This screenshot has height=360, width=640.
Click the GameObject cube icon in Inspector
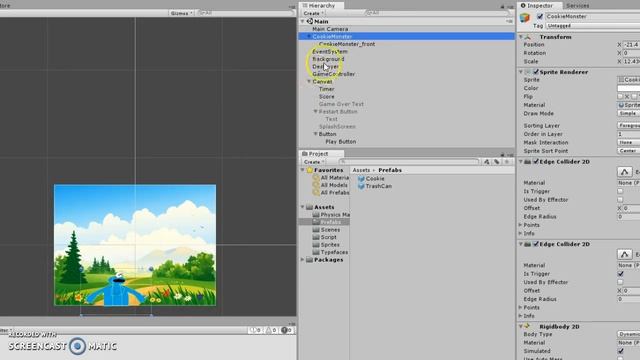524,18
